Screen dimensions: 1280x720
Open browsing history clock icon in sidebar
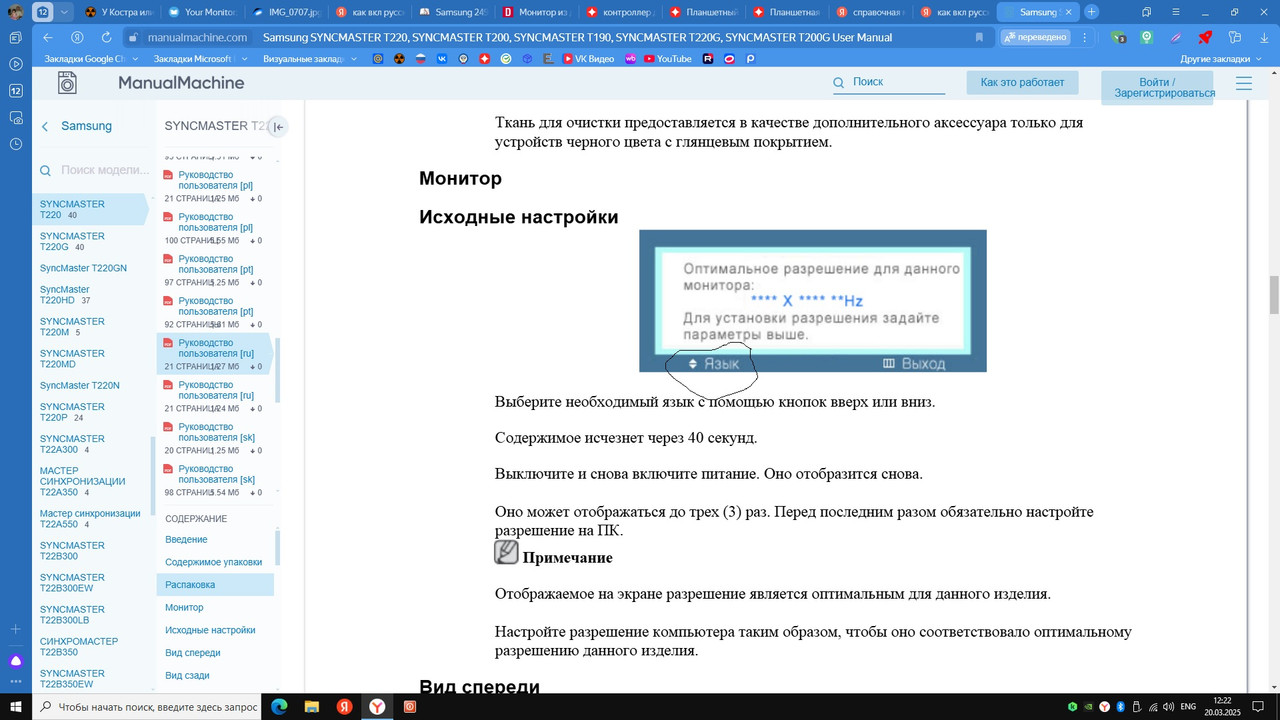coord(14,143)
